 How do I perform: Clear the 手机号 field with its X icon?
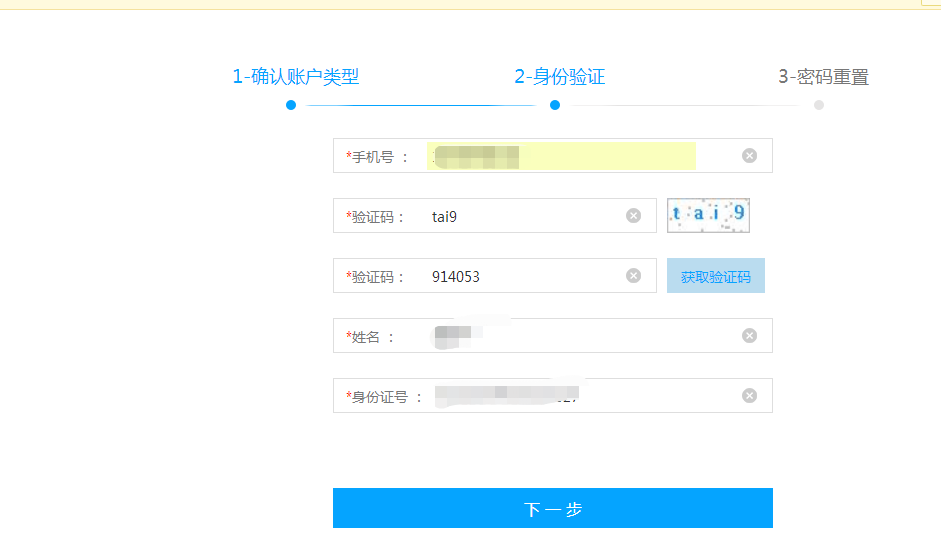749,156
